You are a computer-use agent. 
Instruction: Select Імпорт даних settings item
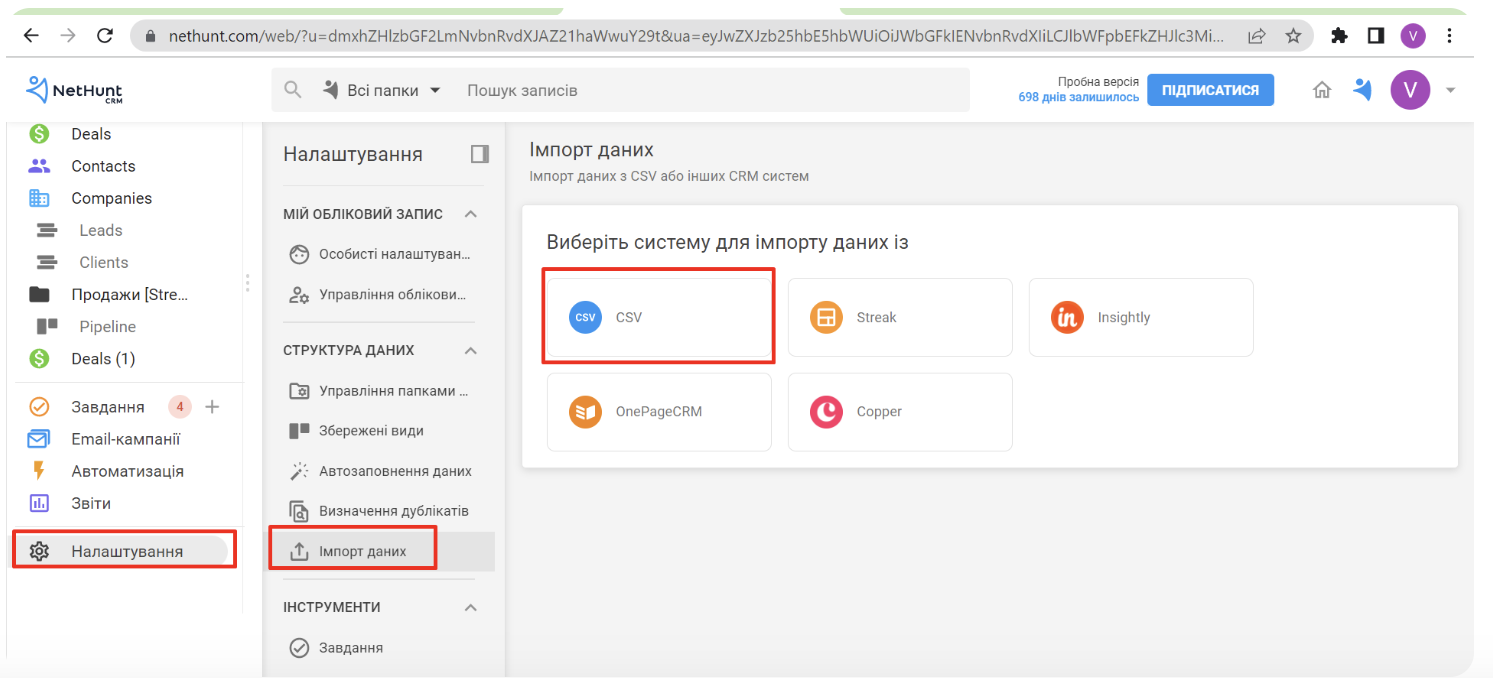(x=380, y=551)
